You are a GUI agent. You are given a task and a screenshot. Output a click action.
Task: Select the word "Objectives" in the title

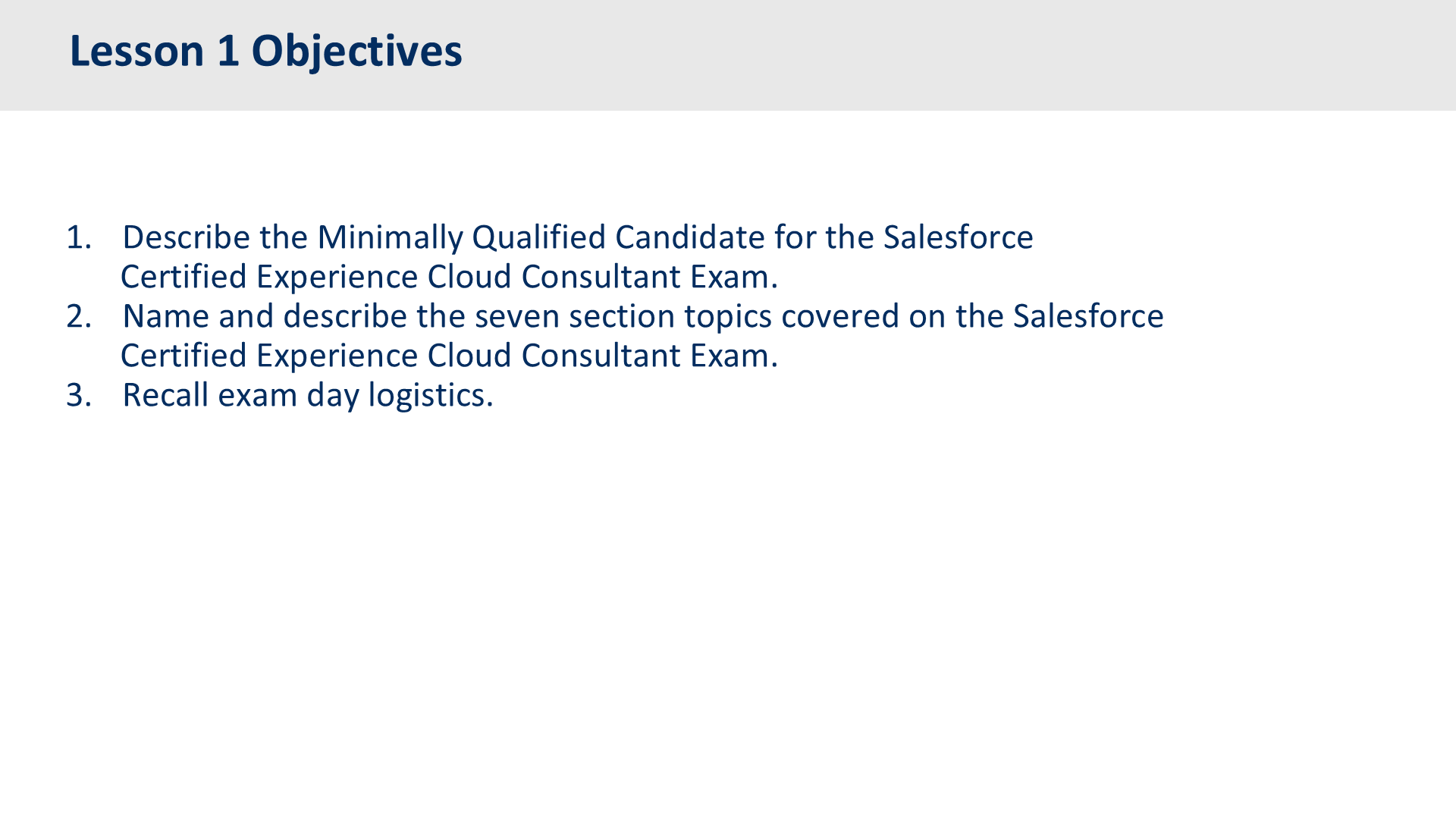coord(356,52)
